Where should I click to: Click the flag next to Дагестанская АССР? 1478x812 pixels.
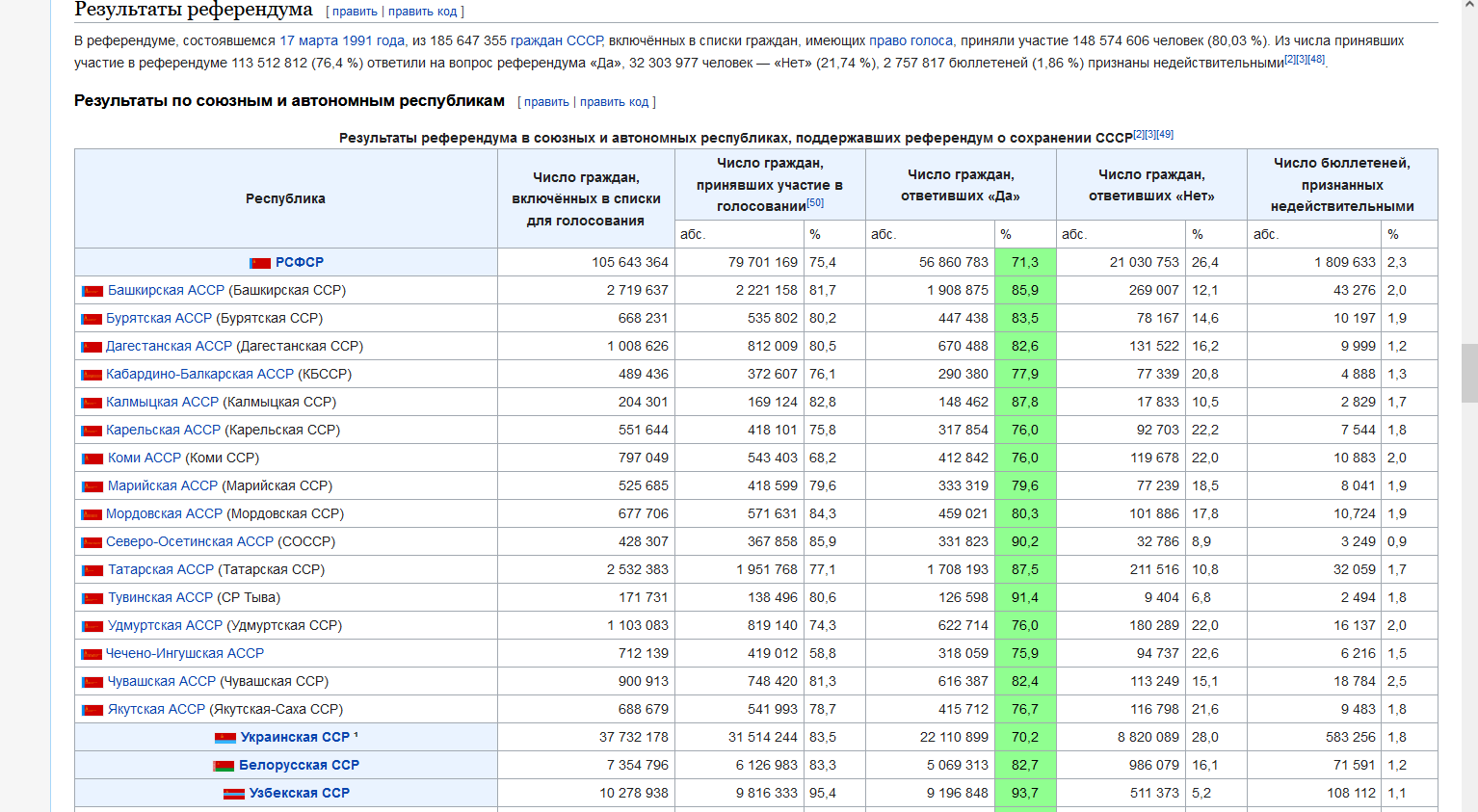(x=92, y=347)
